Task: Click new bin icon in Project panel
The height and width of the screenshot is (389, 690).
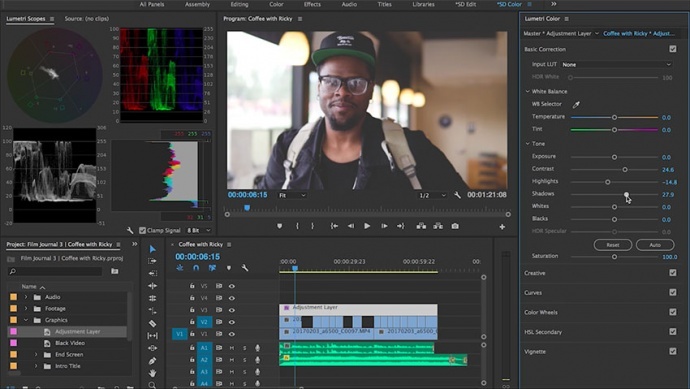Action: pyautogui.click(x=114, y=271)
